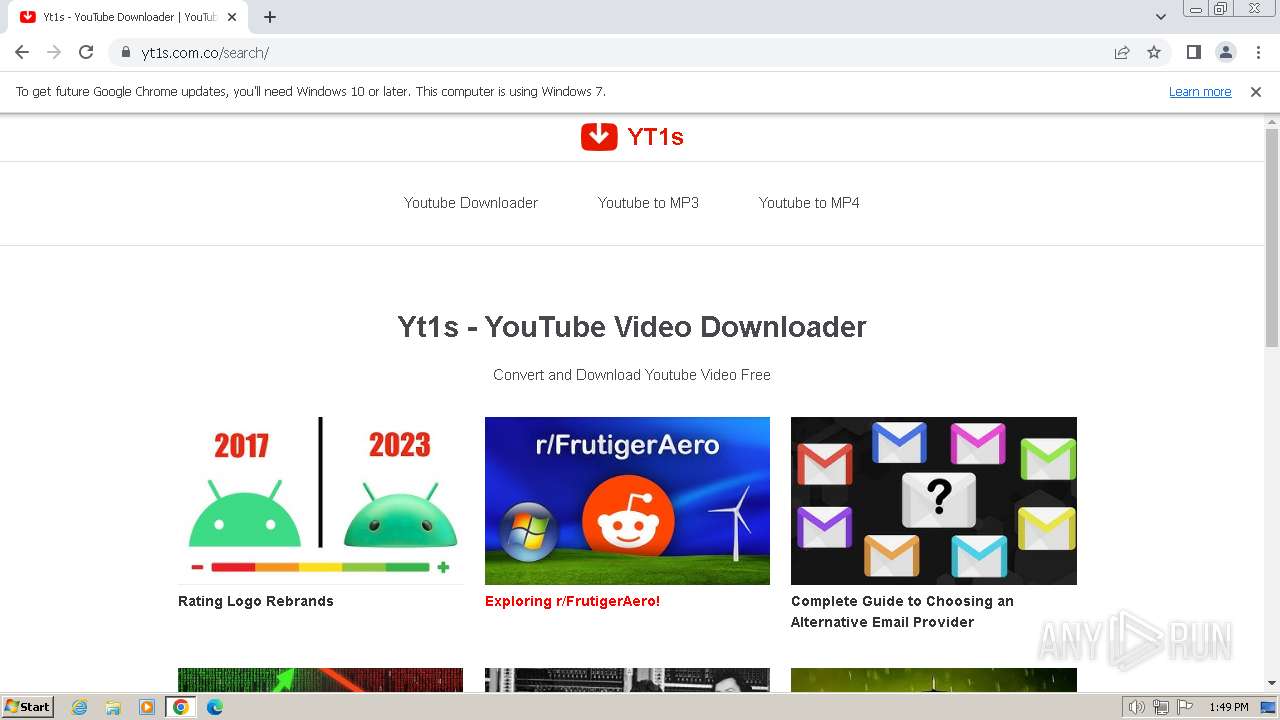The image size is (1280, 720).
Task: Open the Chrome three-dot menu
Action: (1258, 52)
